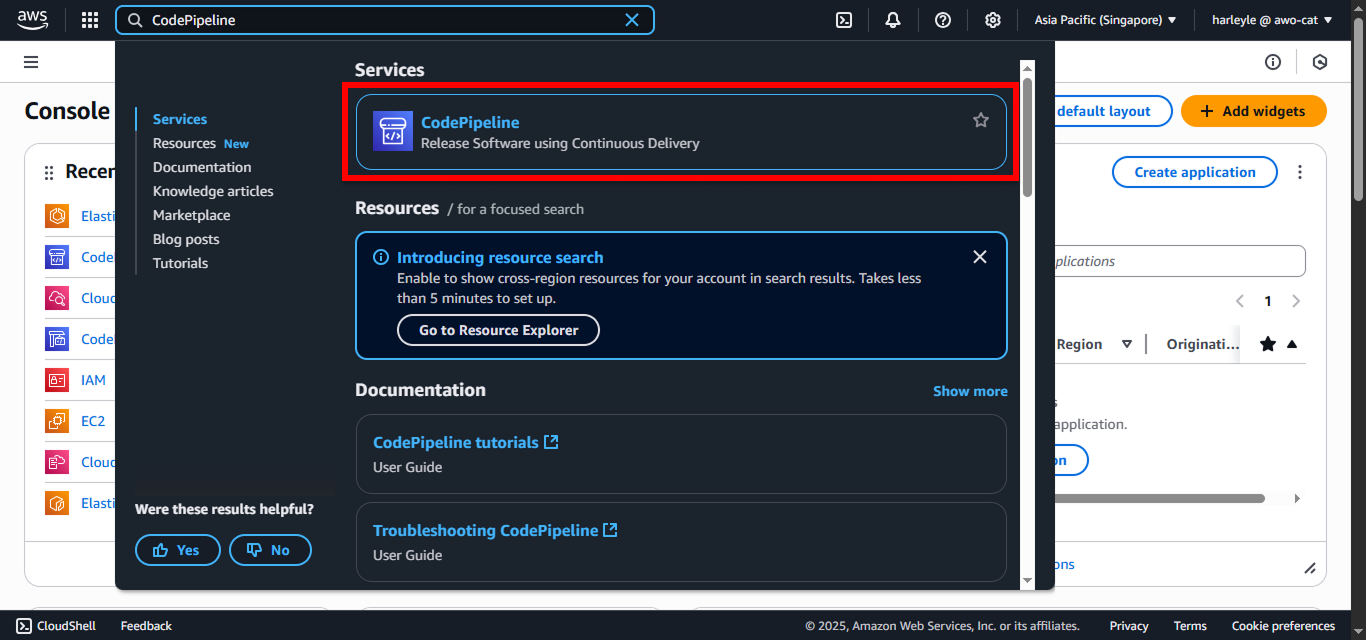Open CloudShell from the top bar icon
Viewport: 1366px width, 640px height.
844,20
